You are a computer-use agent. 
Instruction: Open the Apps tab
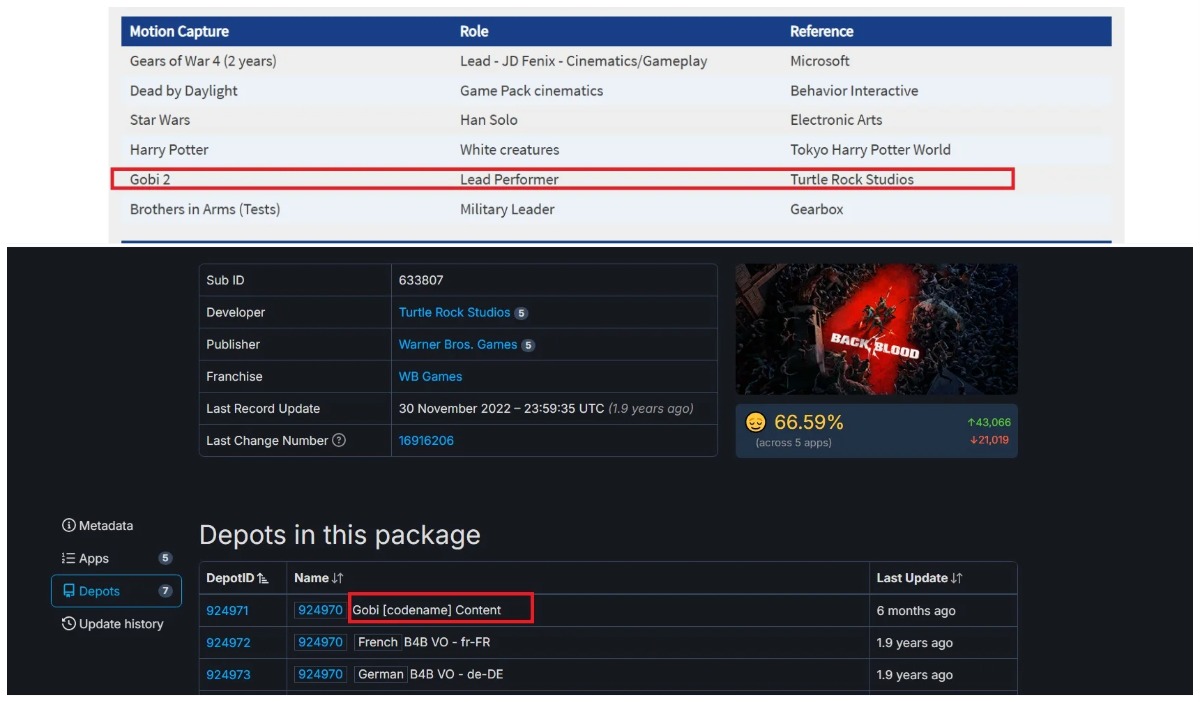tap(116, 559)
